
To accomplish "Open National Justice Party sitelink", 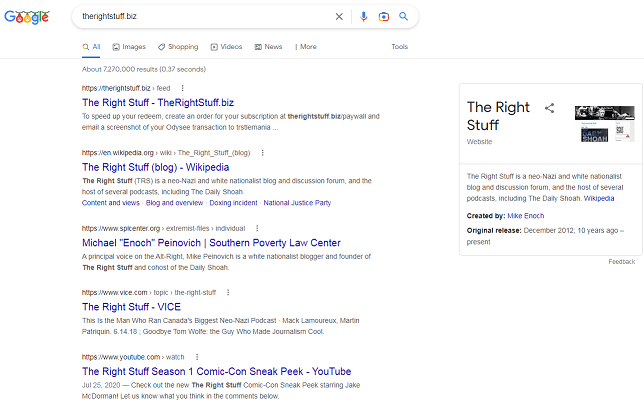I will pos(297,203).
